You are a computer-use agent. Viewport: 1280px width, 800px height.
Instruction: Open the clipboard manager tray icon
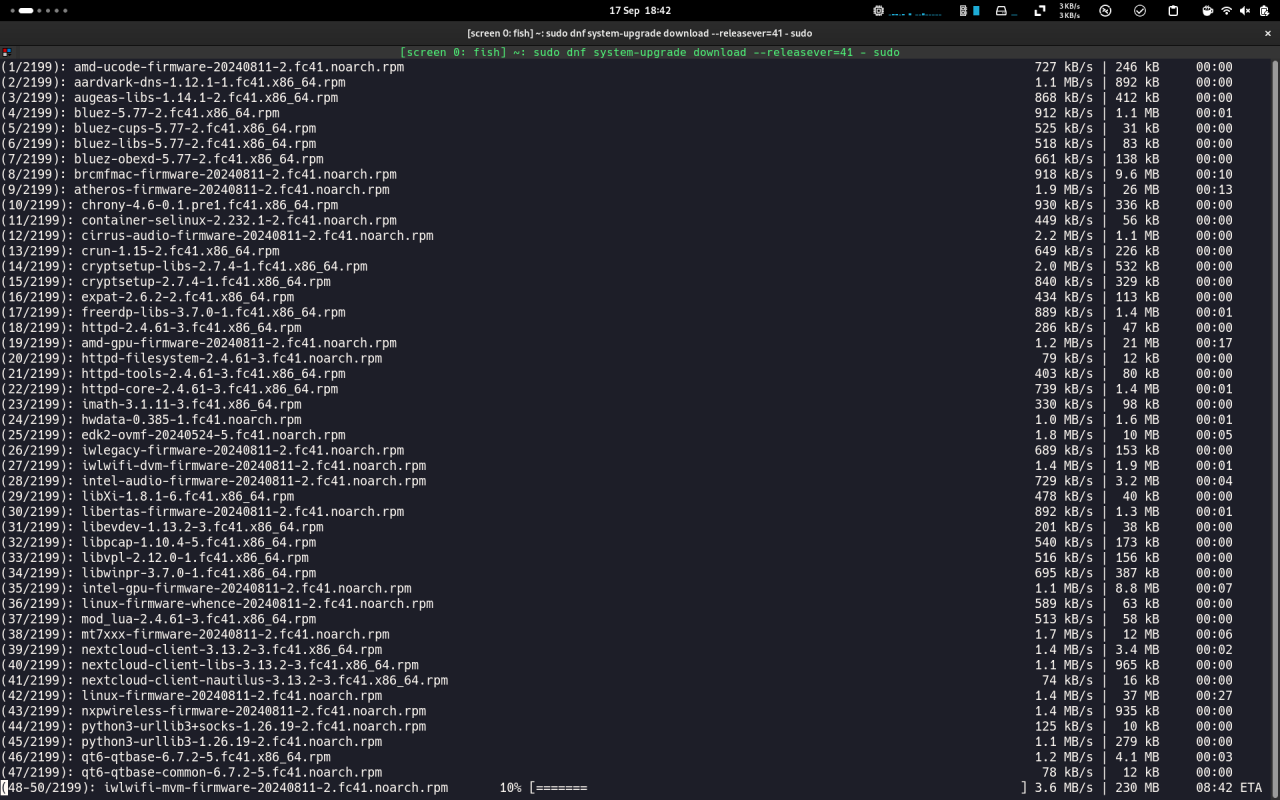point(1173,11)
